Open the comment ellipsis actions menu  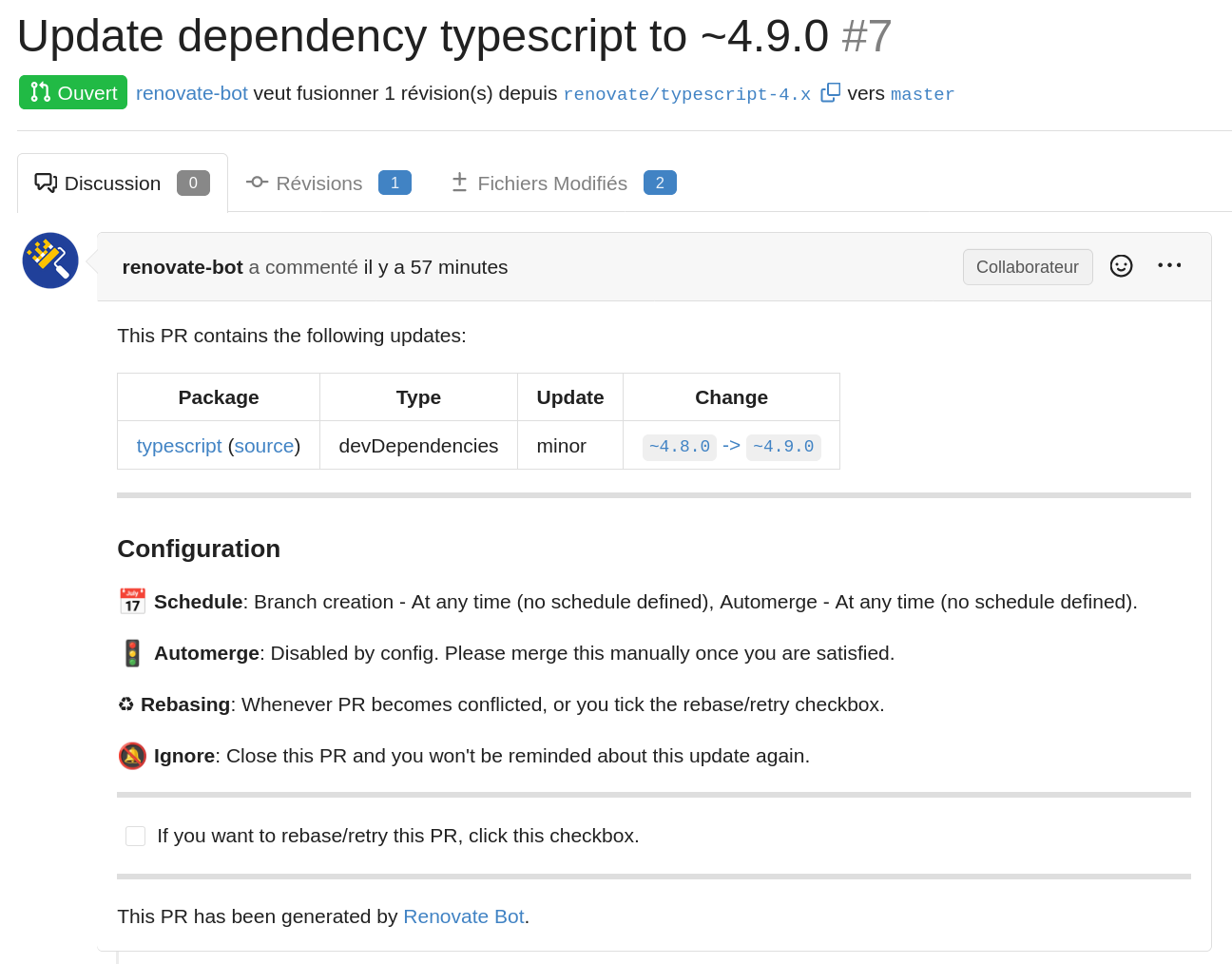coord(1169,265)
